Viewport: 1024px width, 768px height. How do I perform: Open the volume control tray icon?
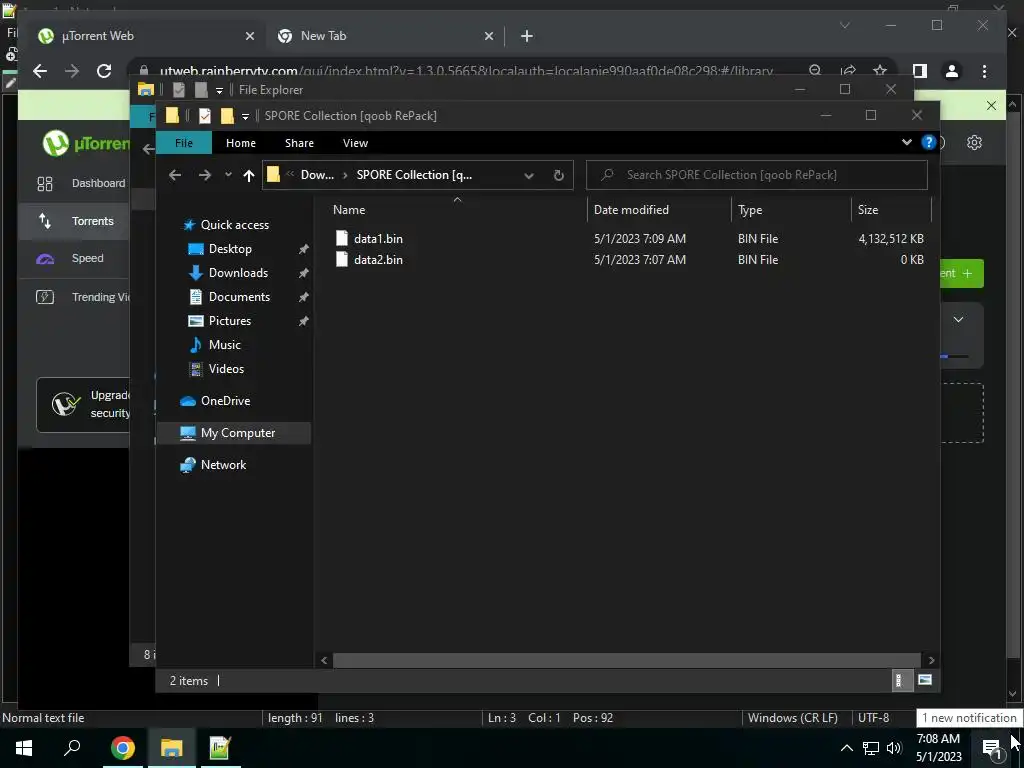(894, 748)
